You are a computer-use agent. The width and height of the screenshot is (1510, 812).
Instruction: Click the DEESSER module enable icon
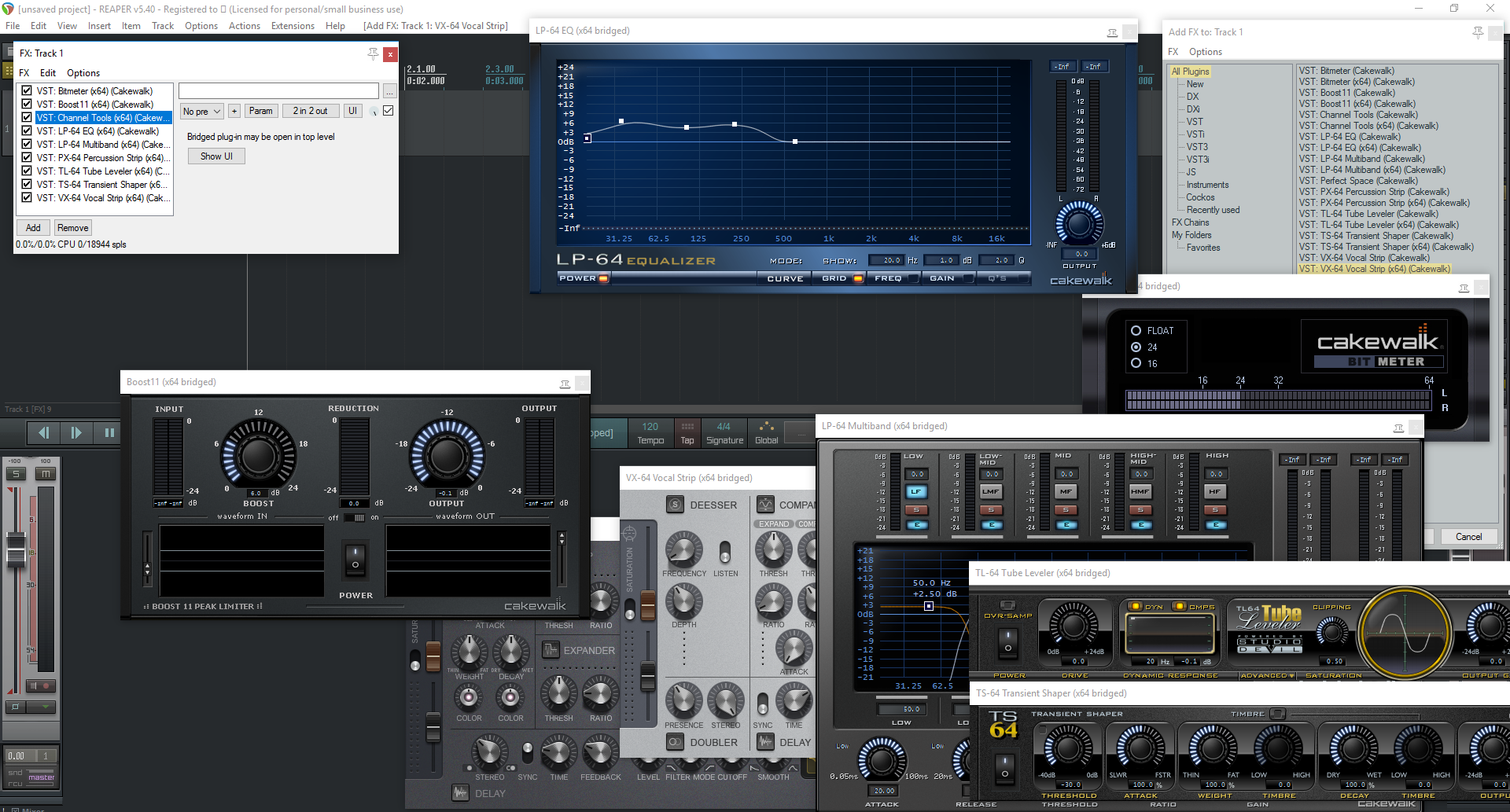[675, 505]
